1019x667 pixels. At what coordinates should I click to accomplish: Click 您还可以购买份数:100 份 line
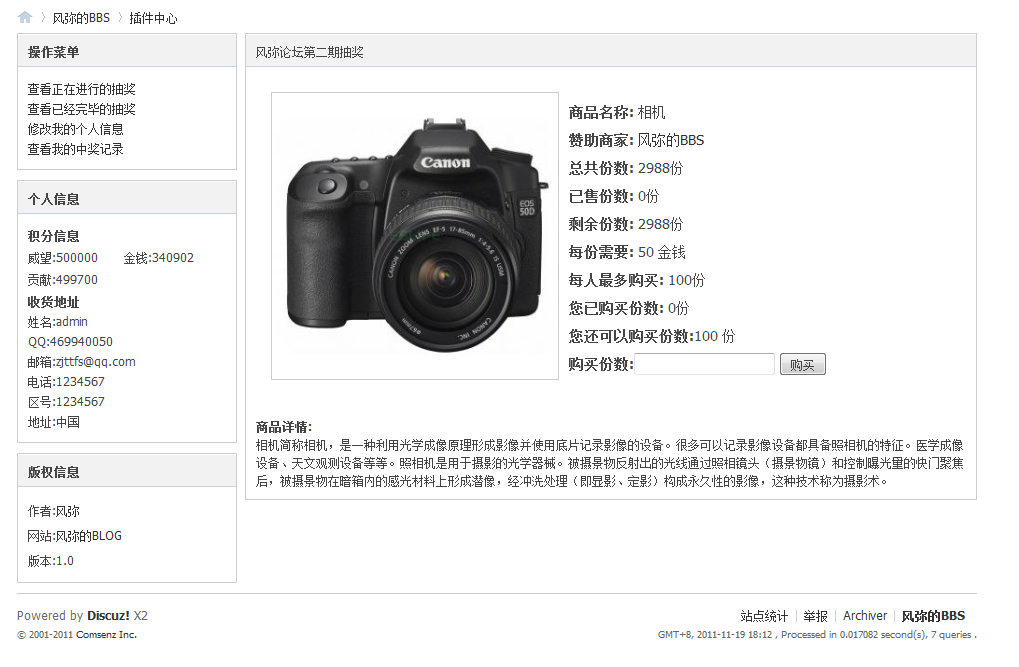[652, 336]
